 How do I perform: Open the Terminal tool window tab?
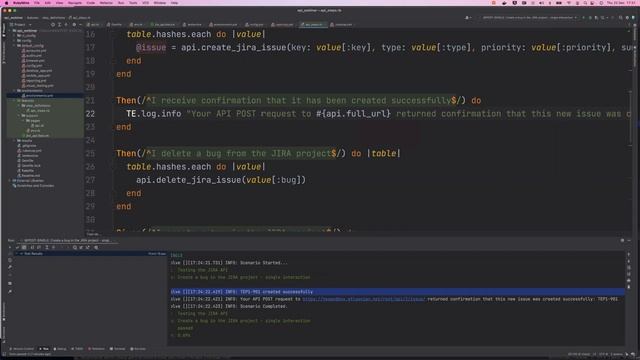click(x=118, y=349)
